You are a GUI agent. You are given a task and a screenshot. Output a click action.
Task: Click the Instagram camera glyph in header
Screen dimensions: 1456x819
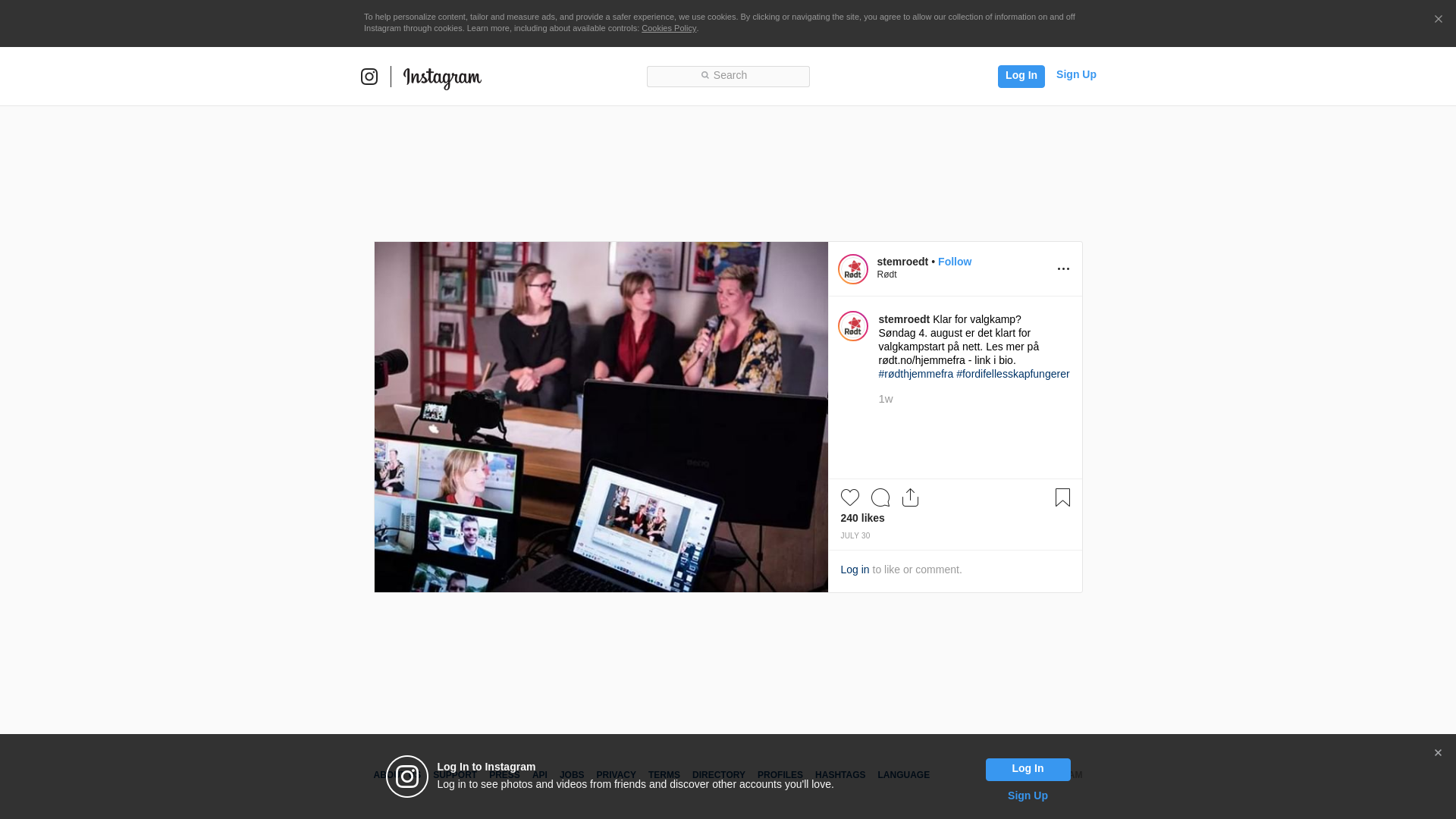[369, 77]
